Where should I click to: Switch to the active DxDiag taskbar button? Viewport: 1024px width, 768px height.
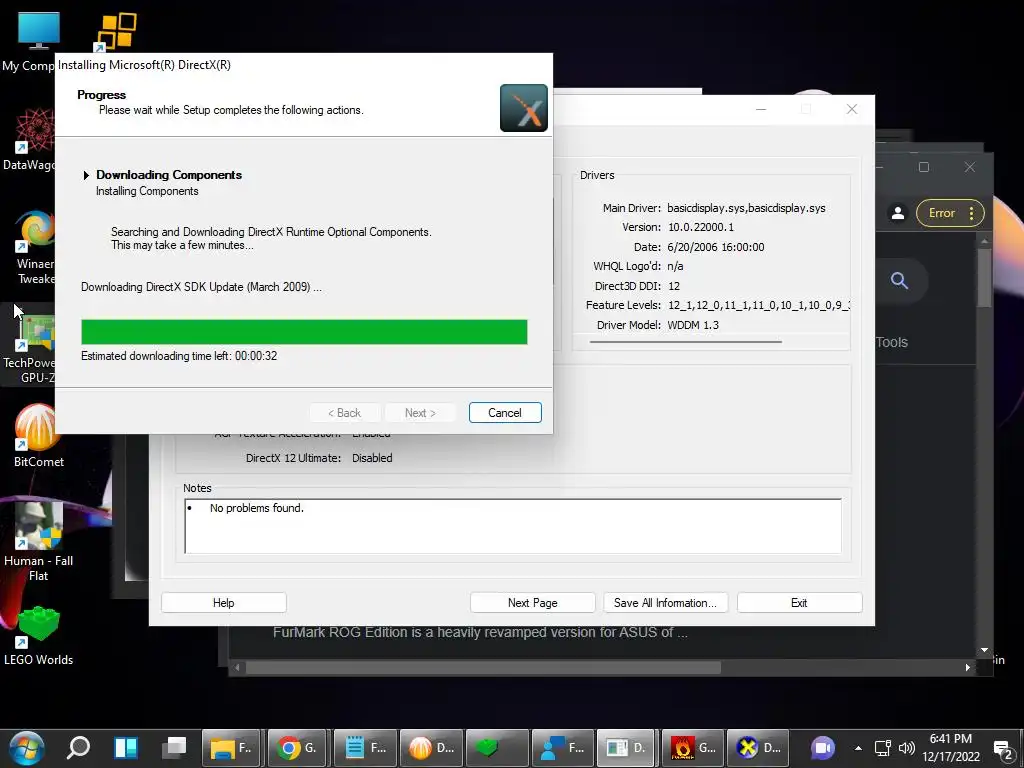coord(626,748)
